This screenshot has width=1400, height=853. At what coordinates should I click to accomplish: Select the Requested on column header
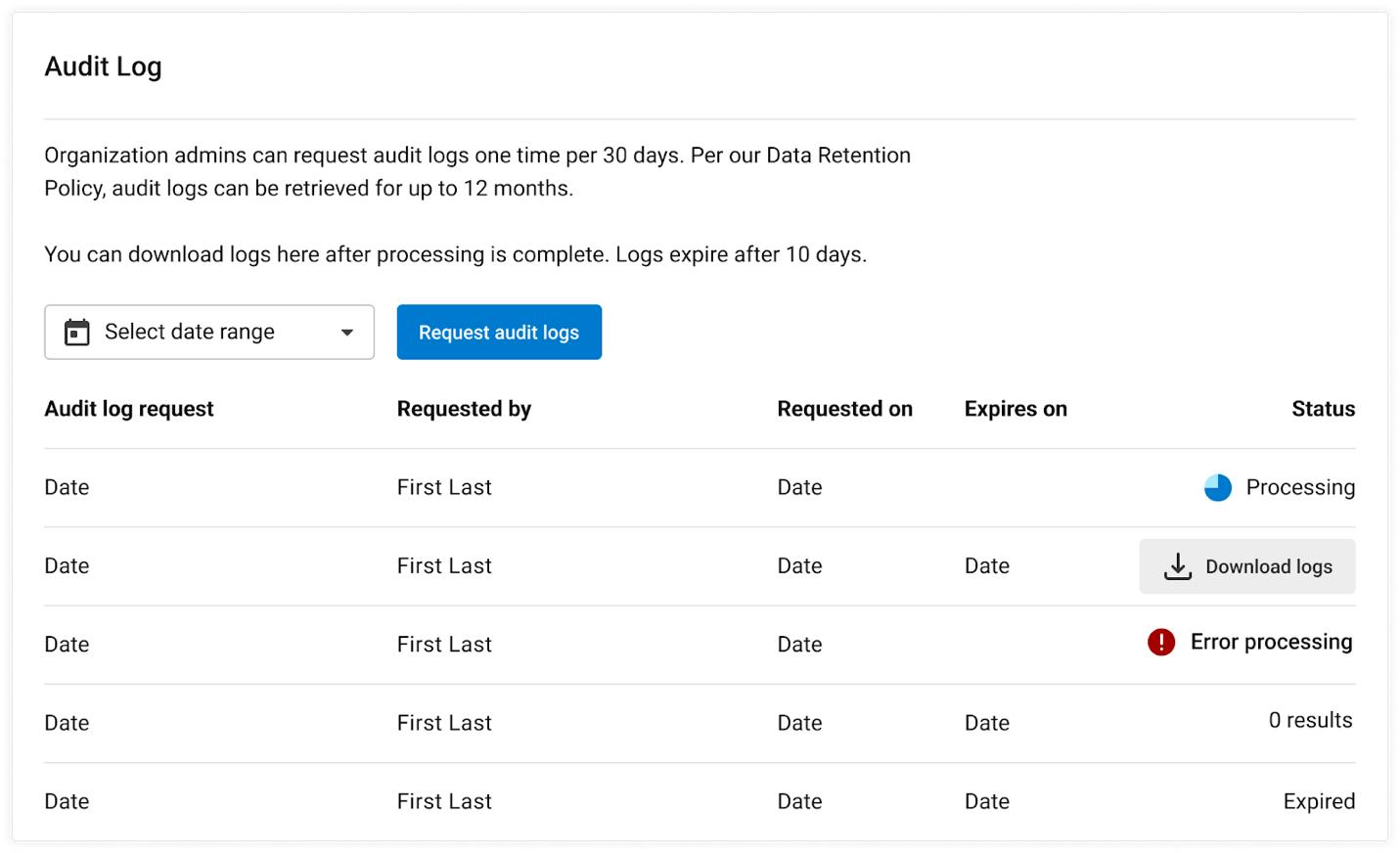coord(844,408)
